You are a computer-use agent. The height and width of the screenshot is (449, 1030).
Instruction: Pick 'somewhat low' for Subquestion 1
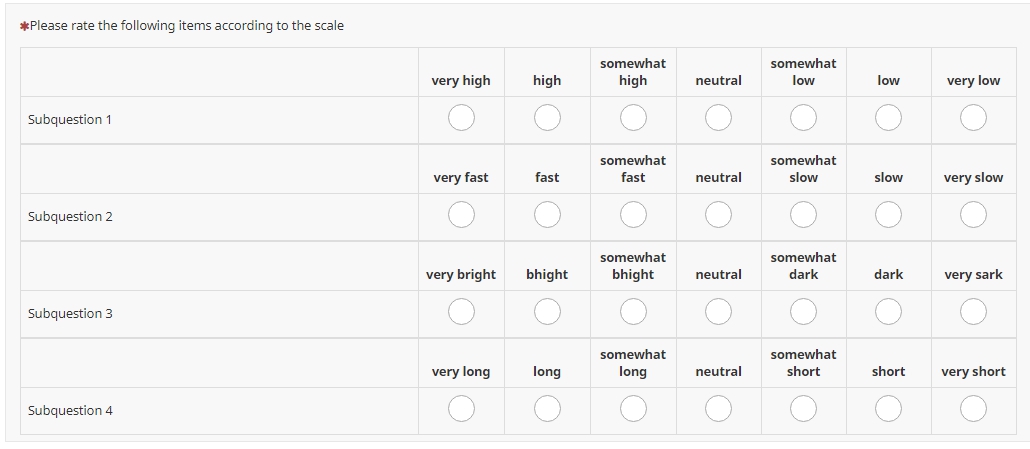(x=803, y=118)
